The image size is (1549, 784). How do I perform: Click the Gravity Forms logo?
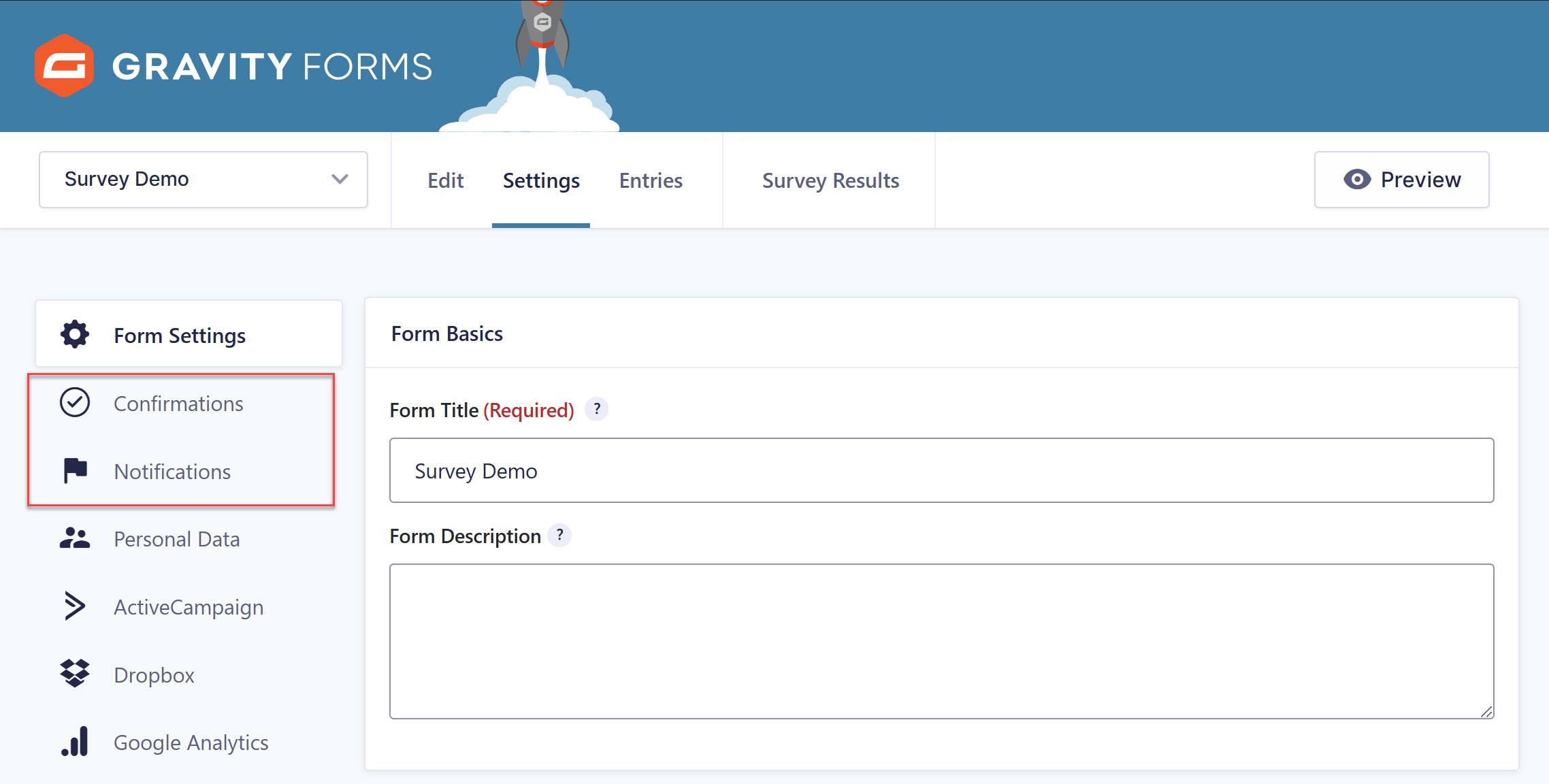click(x=231, y=66)
